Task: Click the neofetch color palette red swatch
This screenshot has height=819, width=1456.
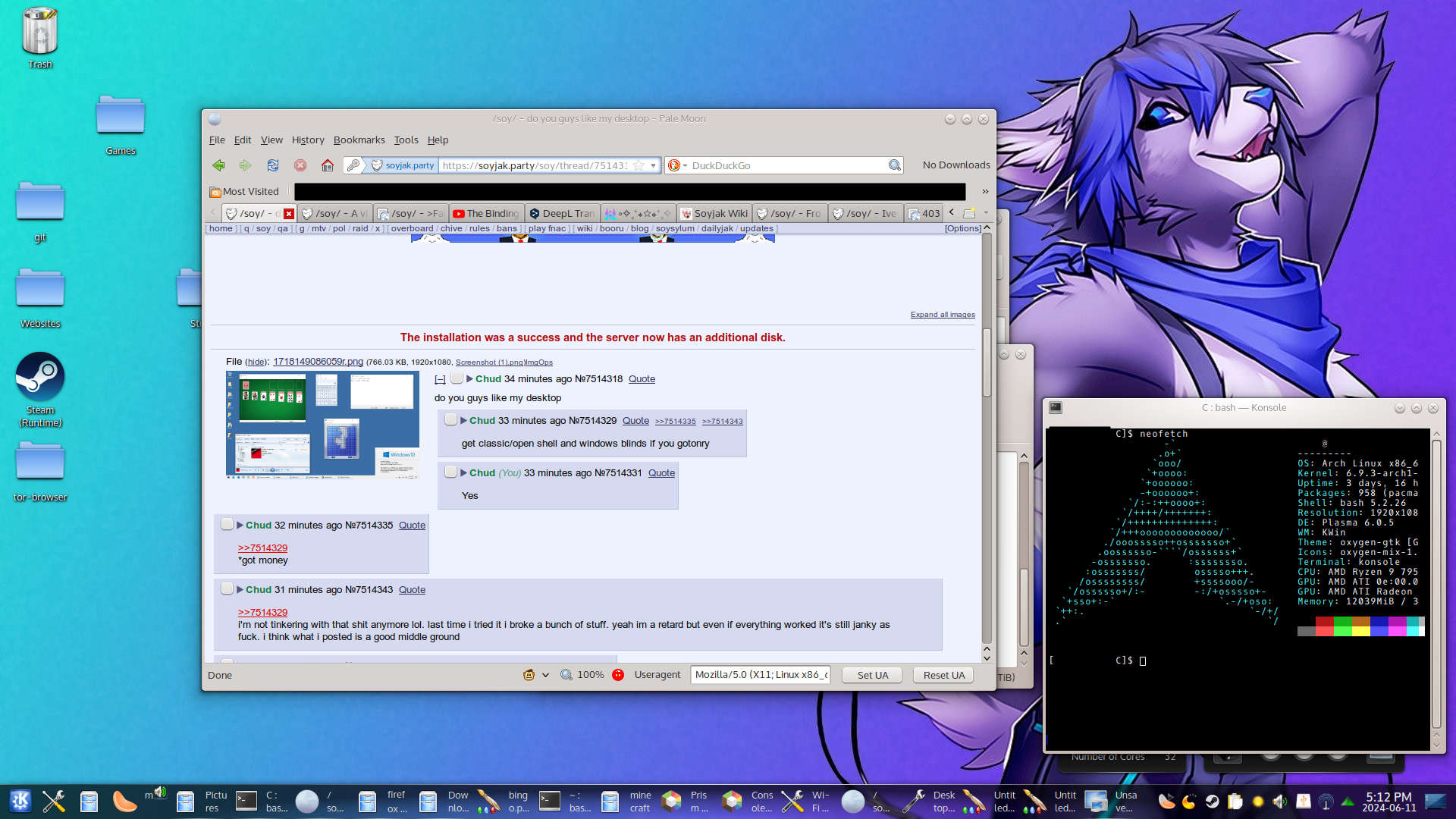Action: [1324, 622]
